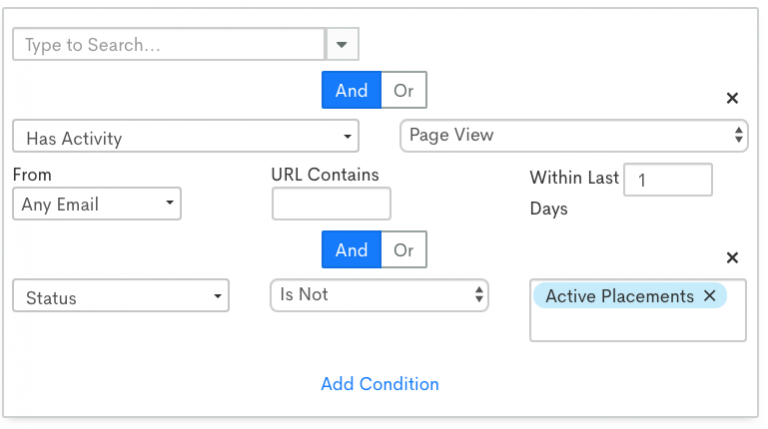Screen dimensions: 768x429
Task: Remove the Has Activity condition with X
Action: (x=732, y=98)
